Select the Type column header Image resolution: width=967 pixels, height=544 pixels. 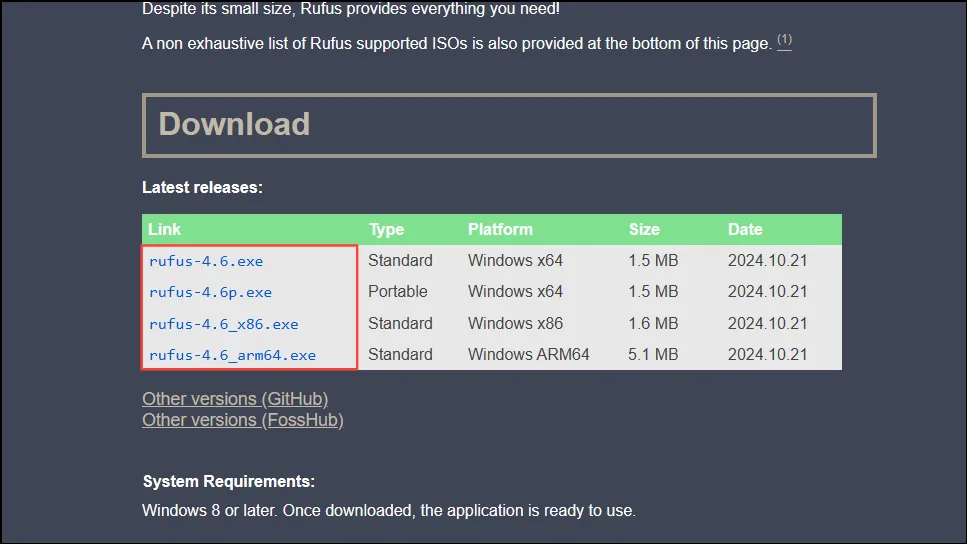(386, 229)
